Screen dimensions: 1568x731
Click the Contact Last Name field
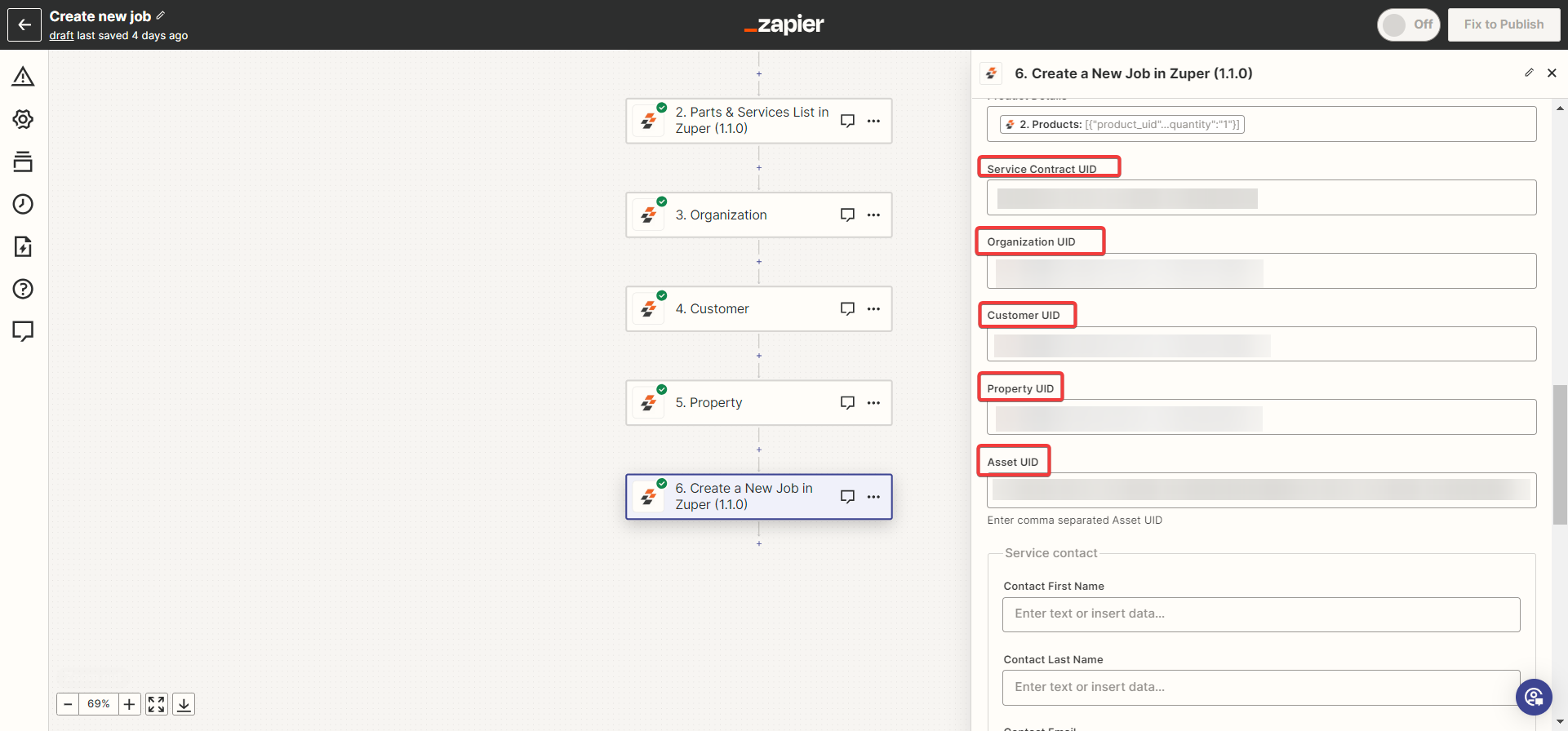[x=1261, y=688]
